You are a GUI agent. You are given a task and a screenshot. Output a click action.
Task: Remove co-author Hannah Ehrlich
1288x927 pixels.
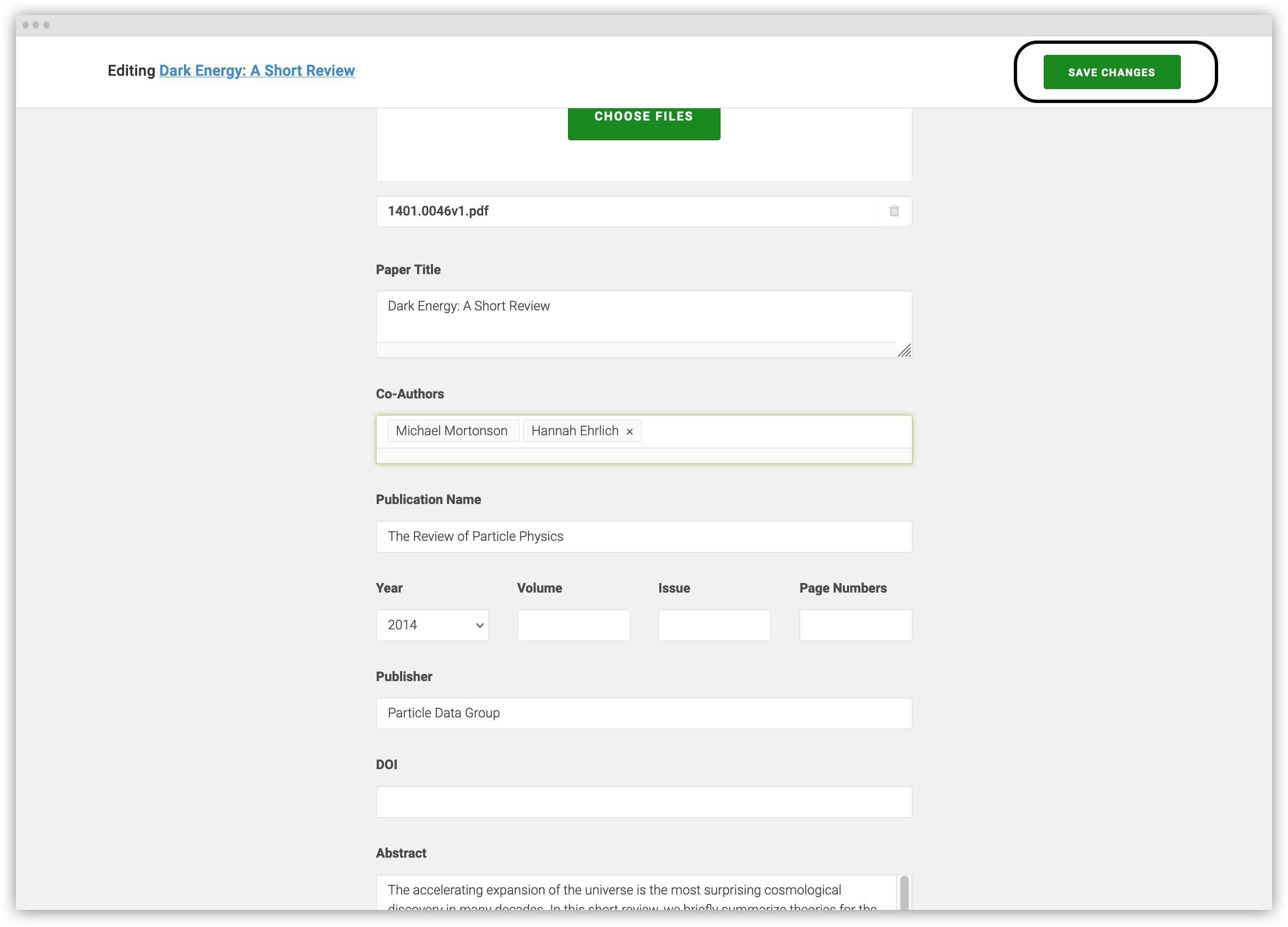[x=629, y=431]
